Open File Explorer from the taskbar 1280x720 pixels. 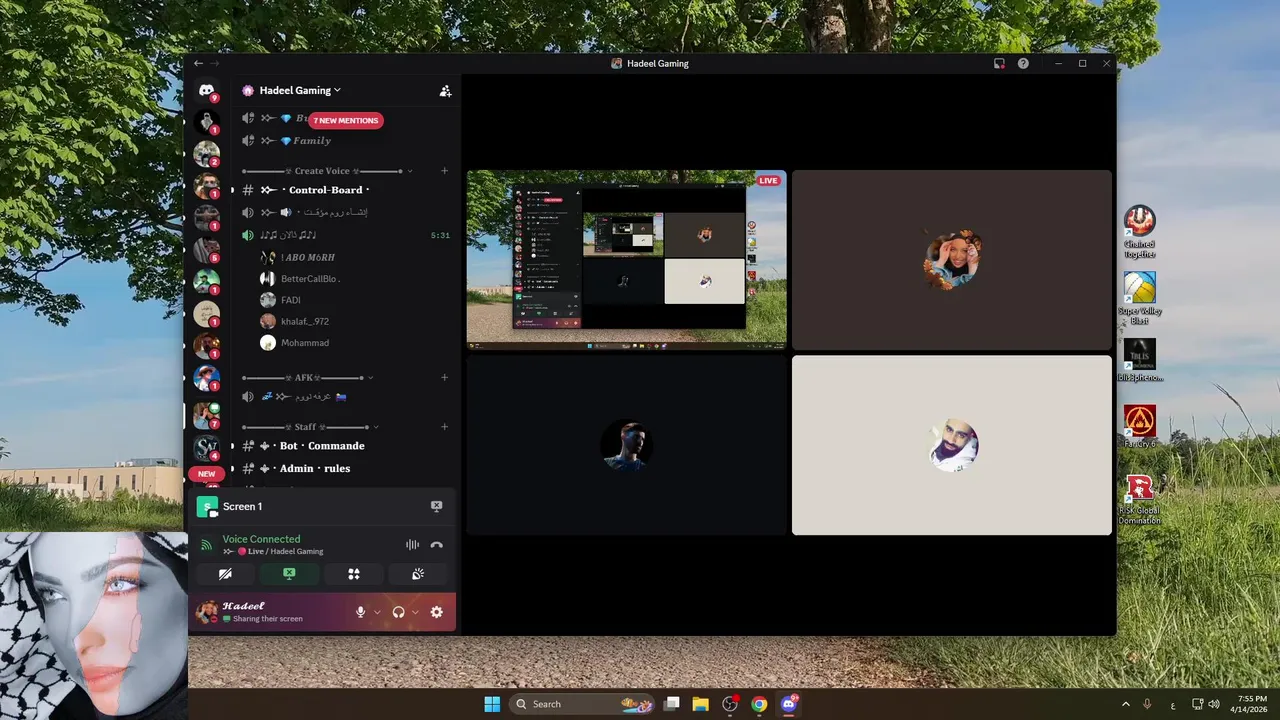click(700, 704)
